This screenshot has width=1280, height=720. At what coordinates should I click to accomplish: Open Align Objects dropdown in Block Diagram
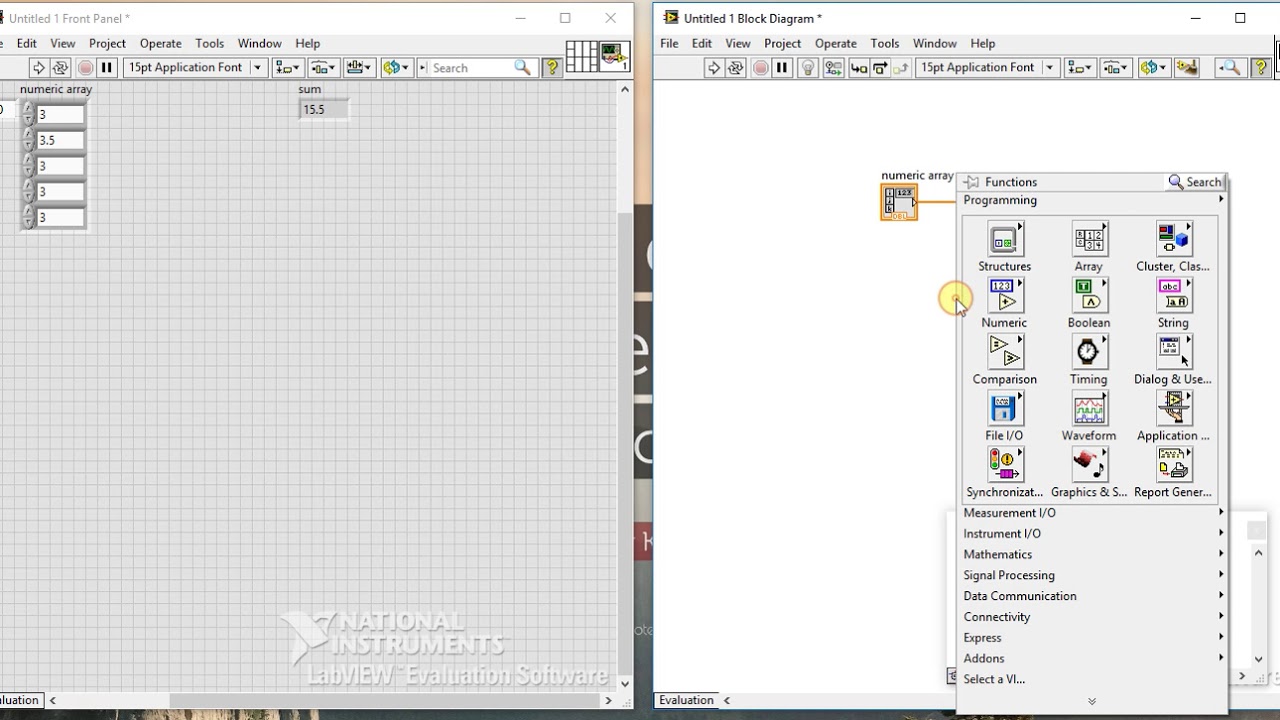(x=1080, y=68)
